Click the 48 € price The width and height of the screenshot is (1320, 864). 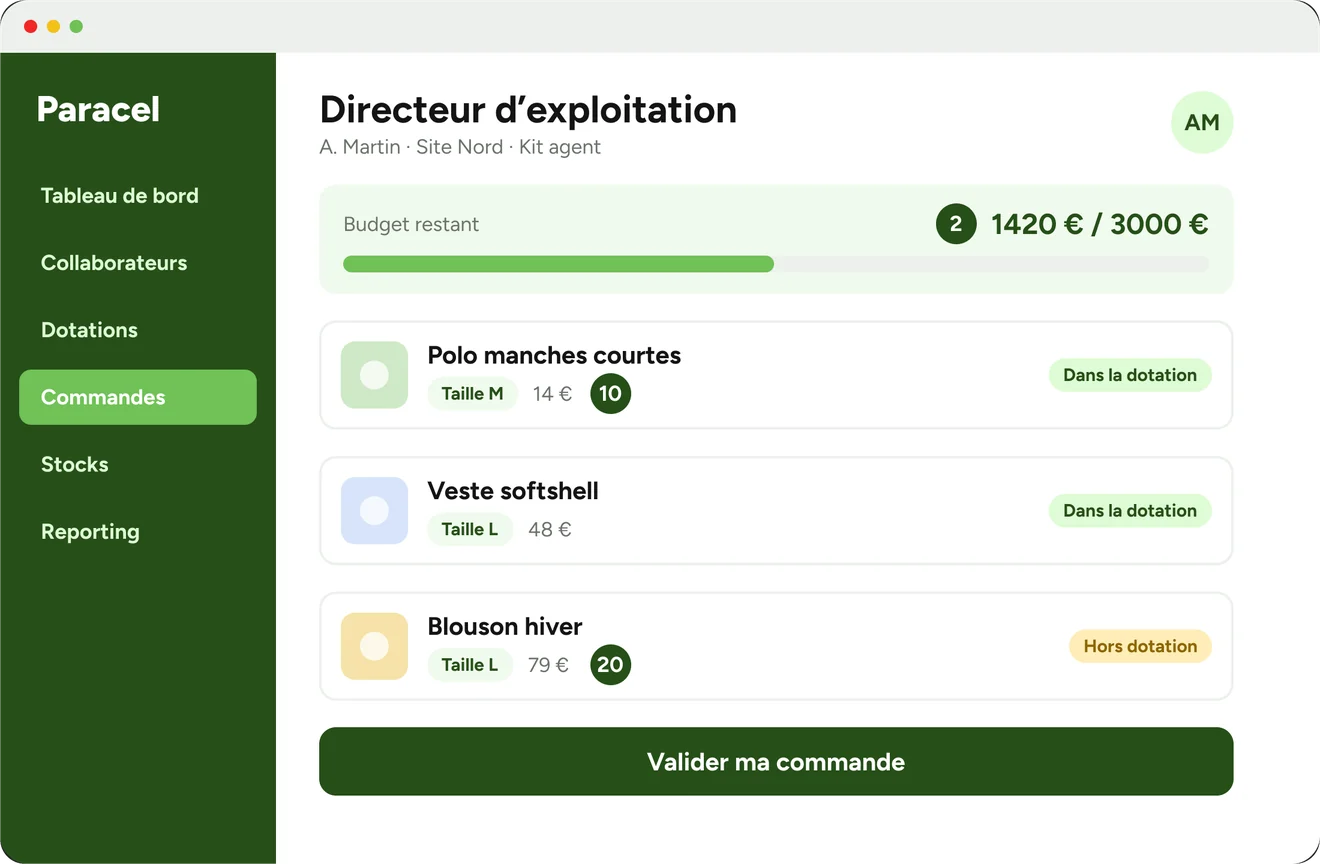550,529
